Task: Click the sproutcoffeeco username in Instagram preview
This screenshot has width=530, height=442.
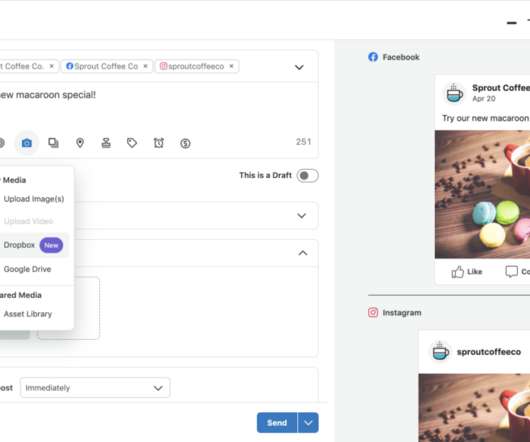Action: click(489, 352)
